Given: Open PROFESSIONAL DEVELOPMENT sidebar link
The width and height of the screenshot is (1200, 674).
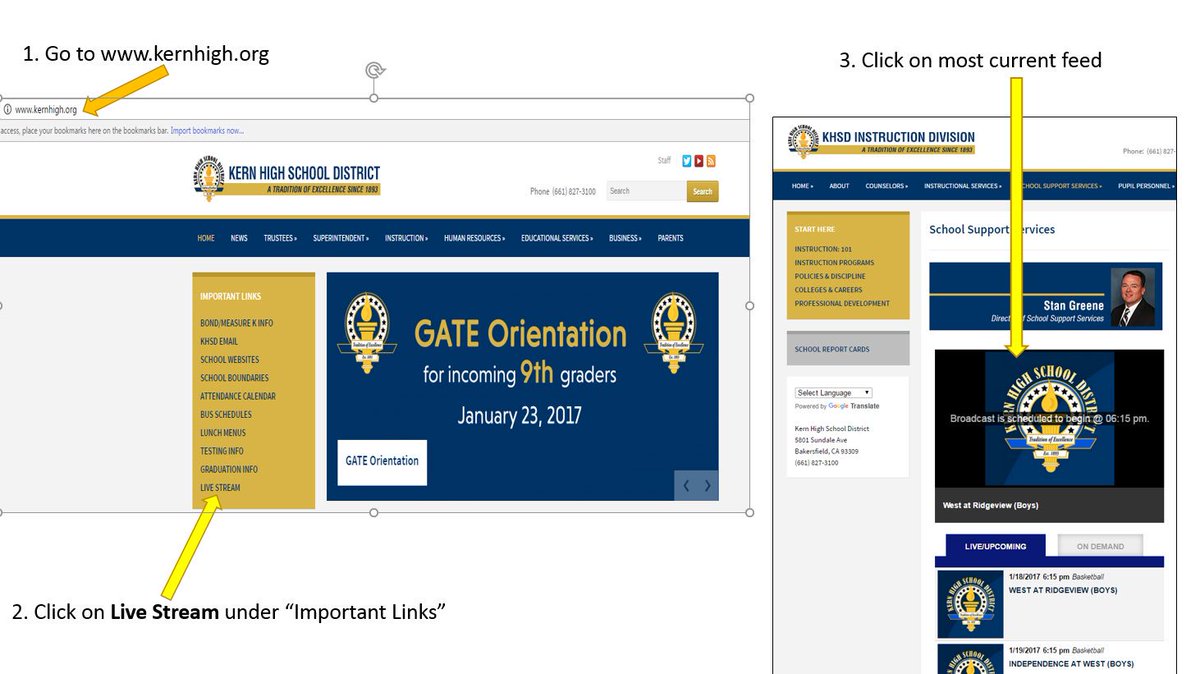Looking at the screenshot, I should click(x=842, y=303).
